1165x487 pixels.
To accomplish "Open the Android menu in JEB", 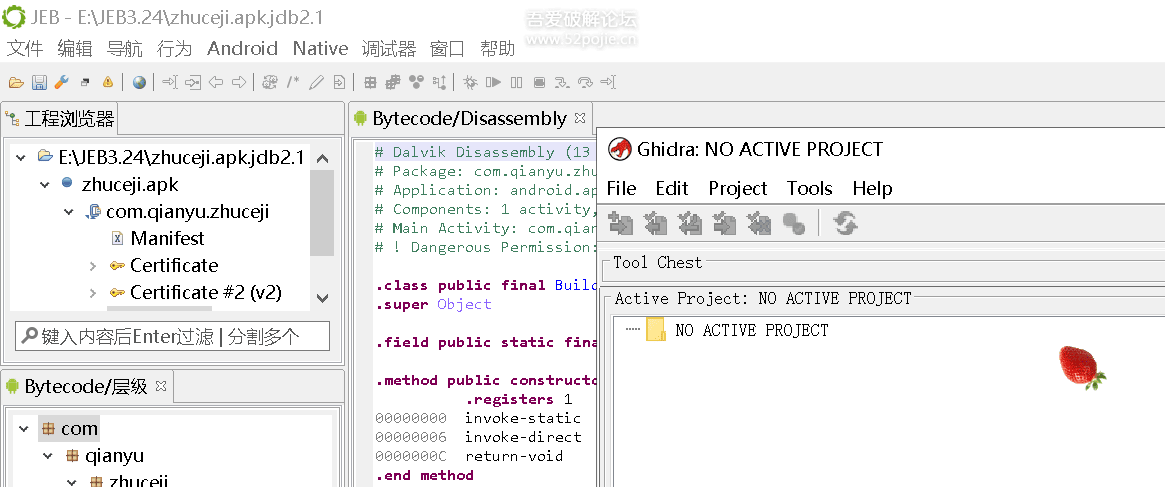I will coord(242,49).
